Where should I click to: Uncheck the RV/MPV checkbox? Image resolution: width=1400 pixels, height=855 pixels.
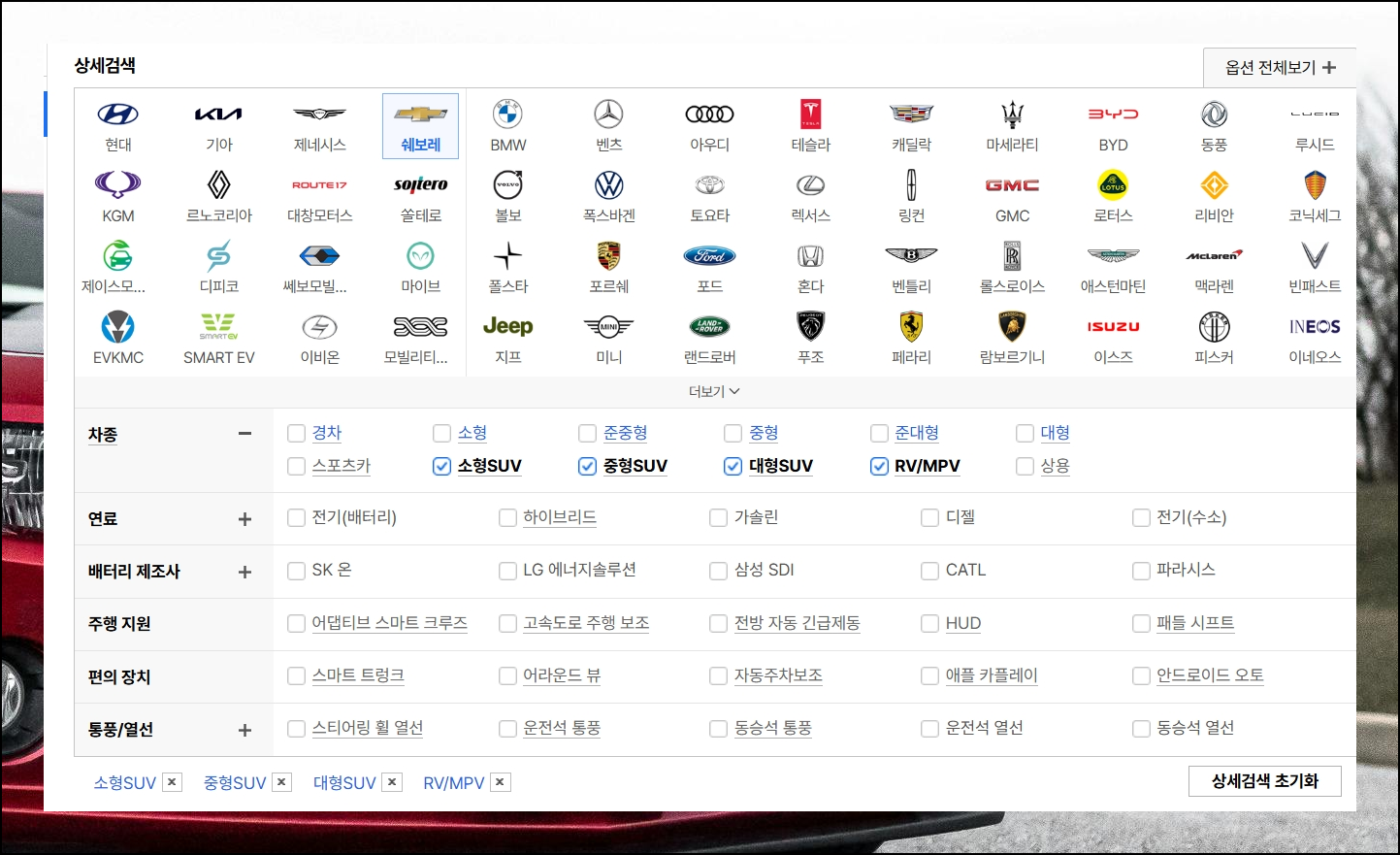pyautogui.click(x=880, y=466)
